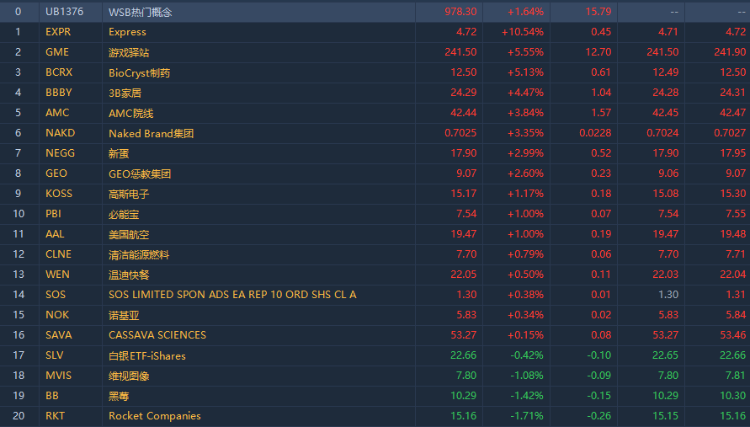Select the 15.79 change for the index
This screenshot has width=750, height=427.
[598, 11]
